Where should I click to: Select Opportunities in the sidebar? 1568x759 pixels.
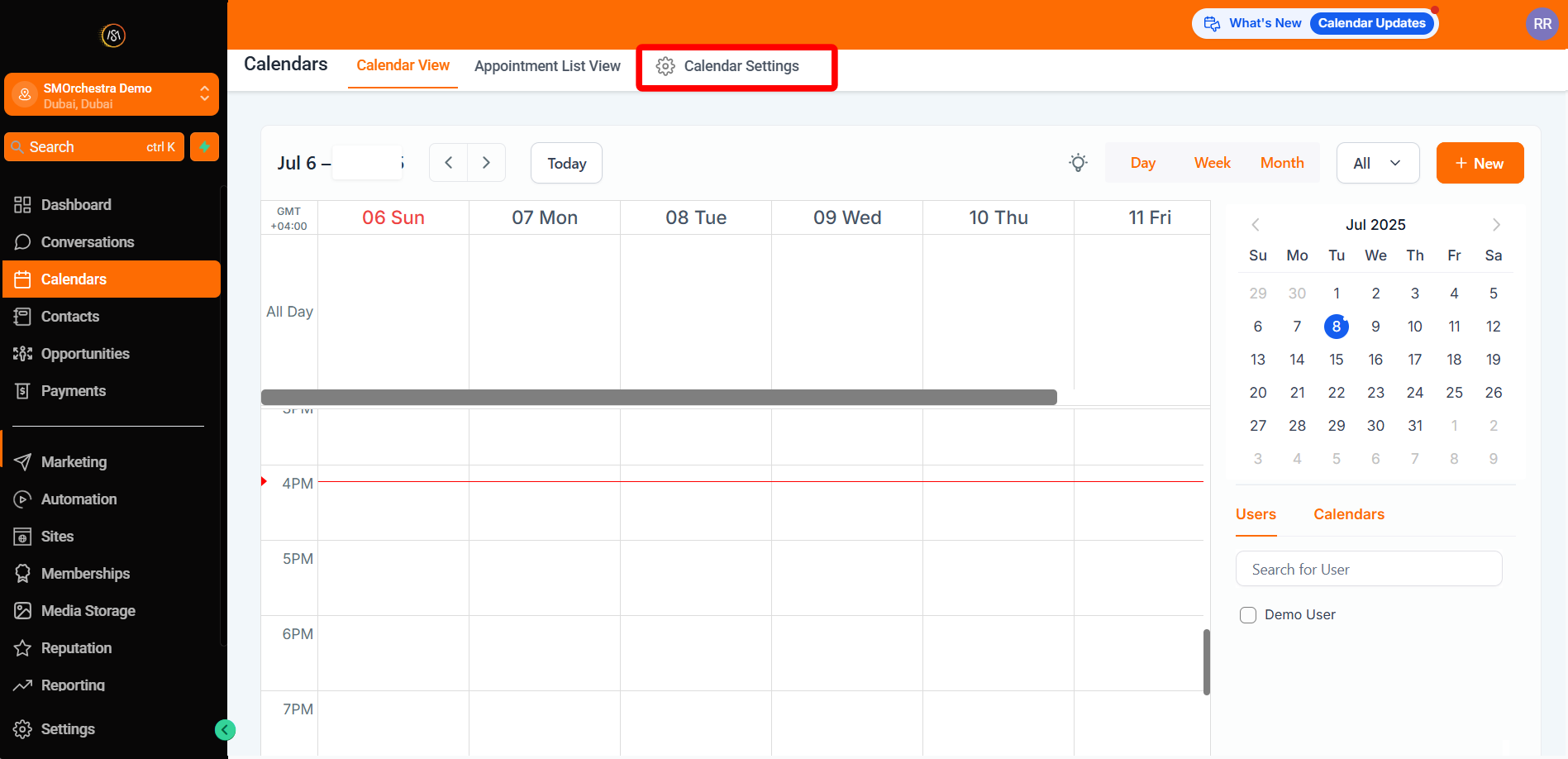pyautogui.click(x=85, y=353)
